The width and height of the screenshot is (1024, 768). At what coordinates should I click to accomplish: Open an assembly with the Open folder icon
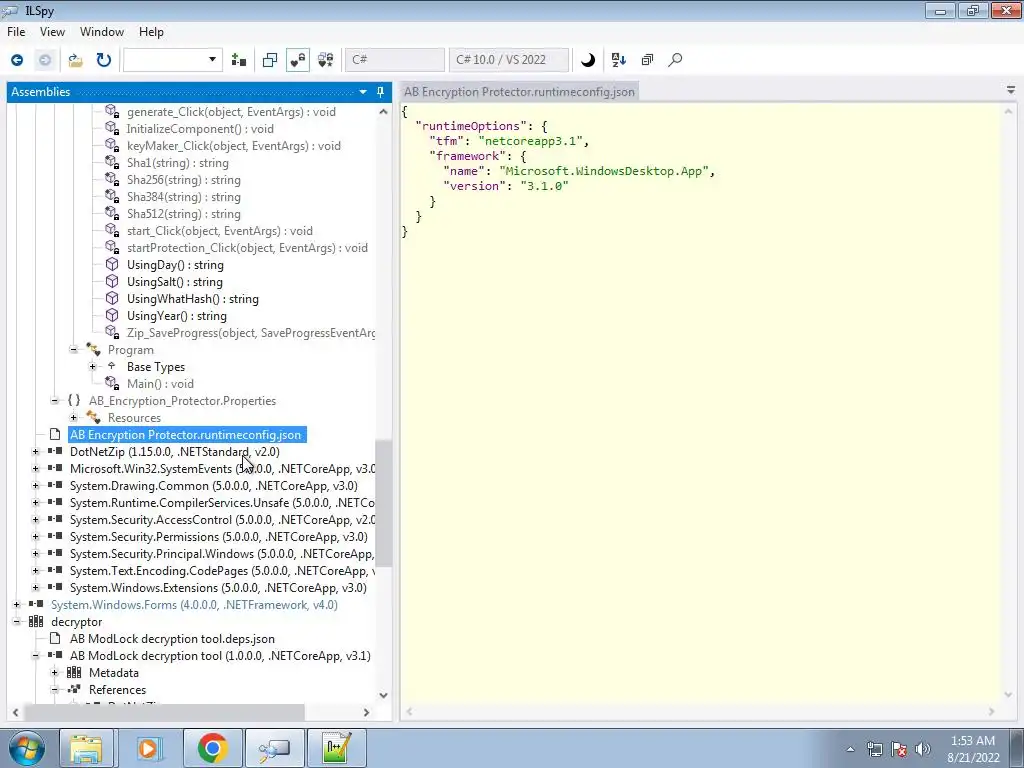pyautogui.click(x=76, y=60)
